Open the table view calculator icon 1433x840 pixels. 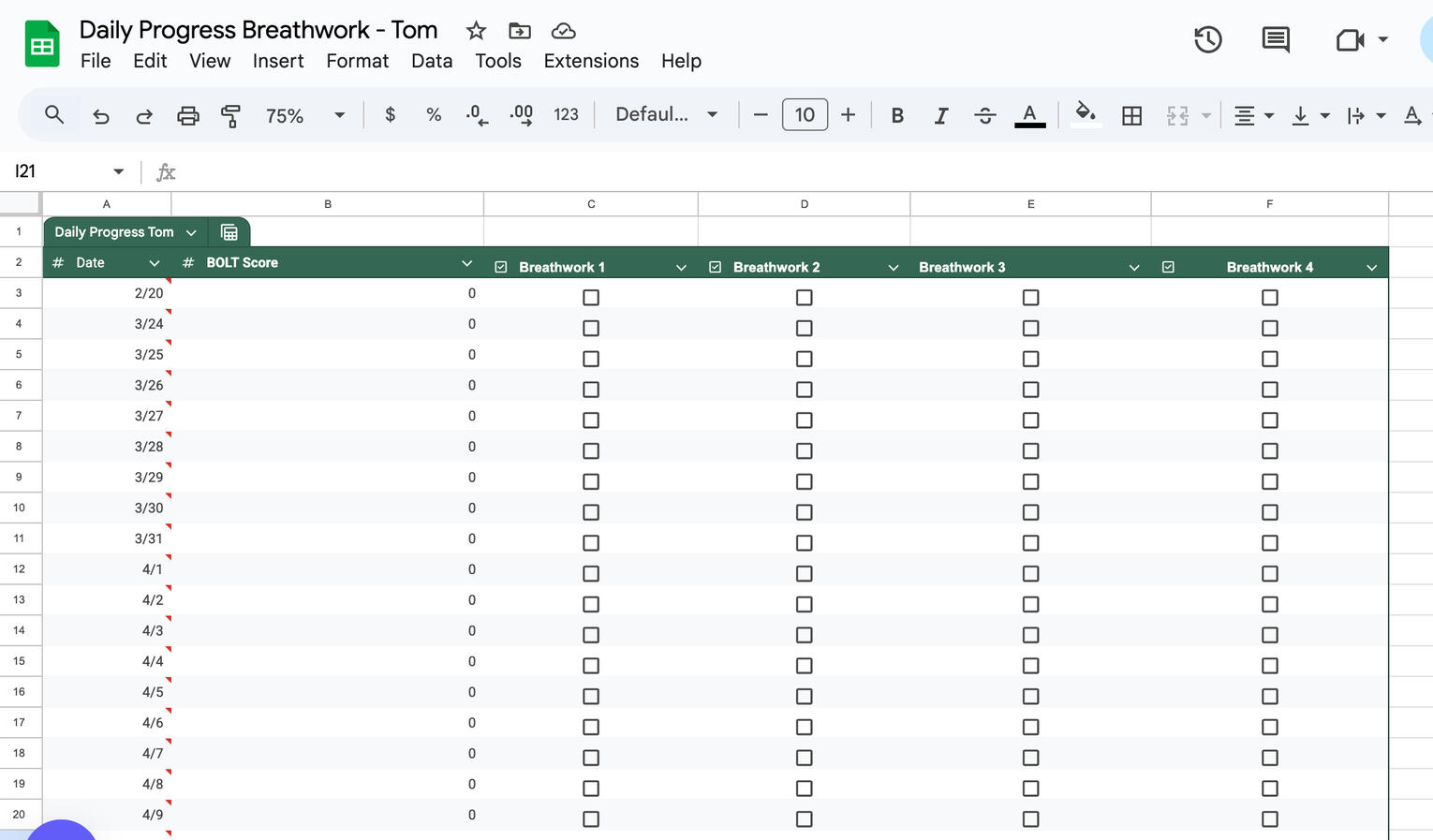pos(229,232)
